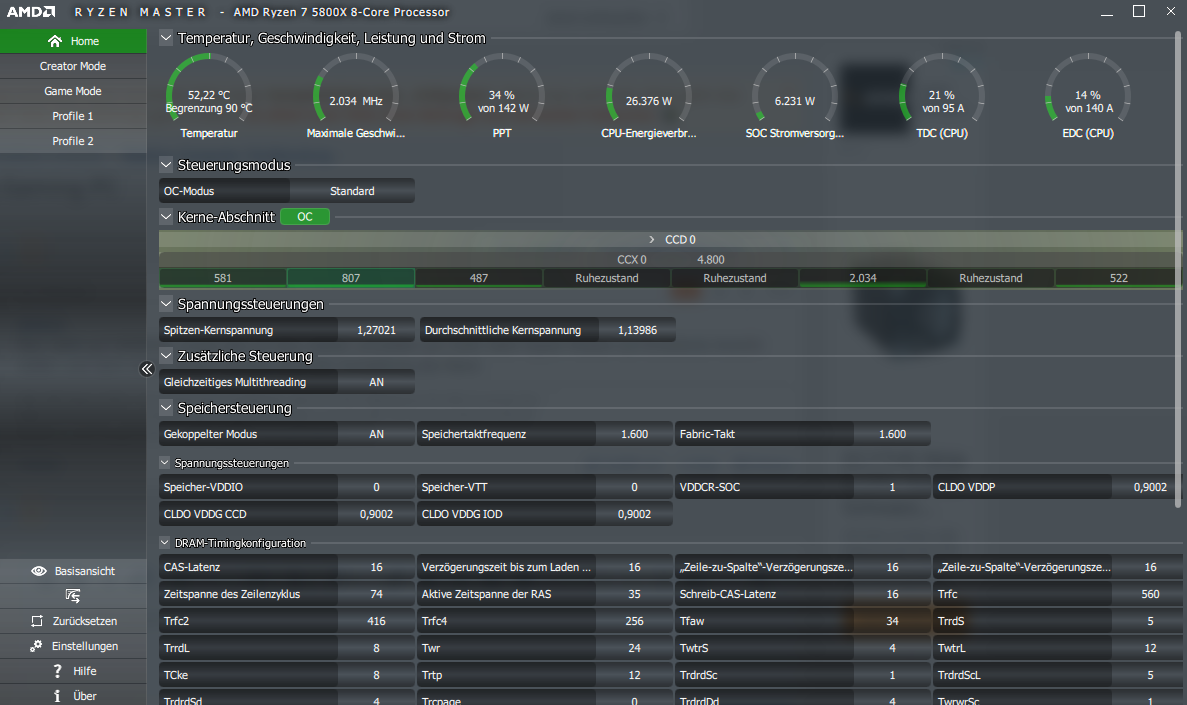This screenshot has width=1187, height=705.
Task: Click CCX 0 4.800 label
Action: (671, 259)
